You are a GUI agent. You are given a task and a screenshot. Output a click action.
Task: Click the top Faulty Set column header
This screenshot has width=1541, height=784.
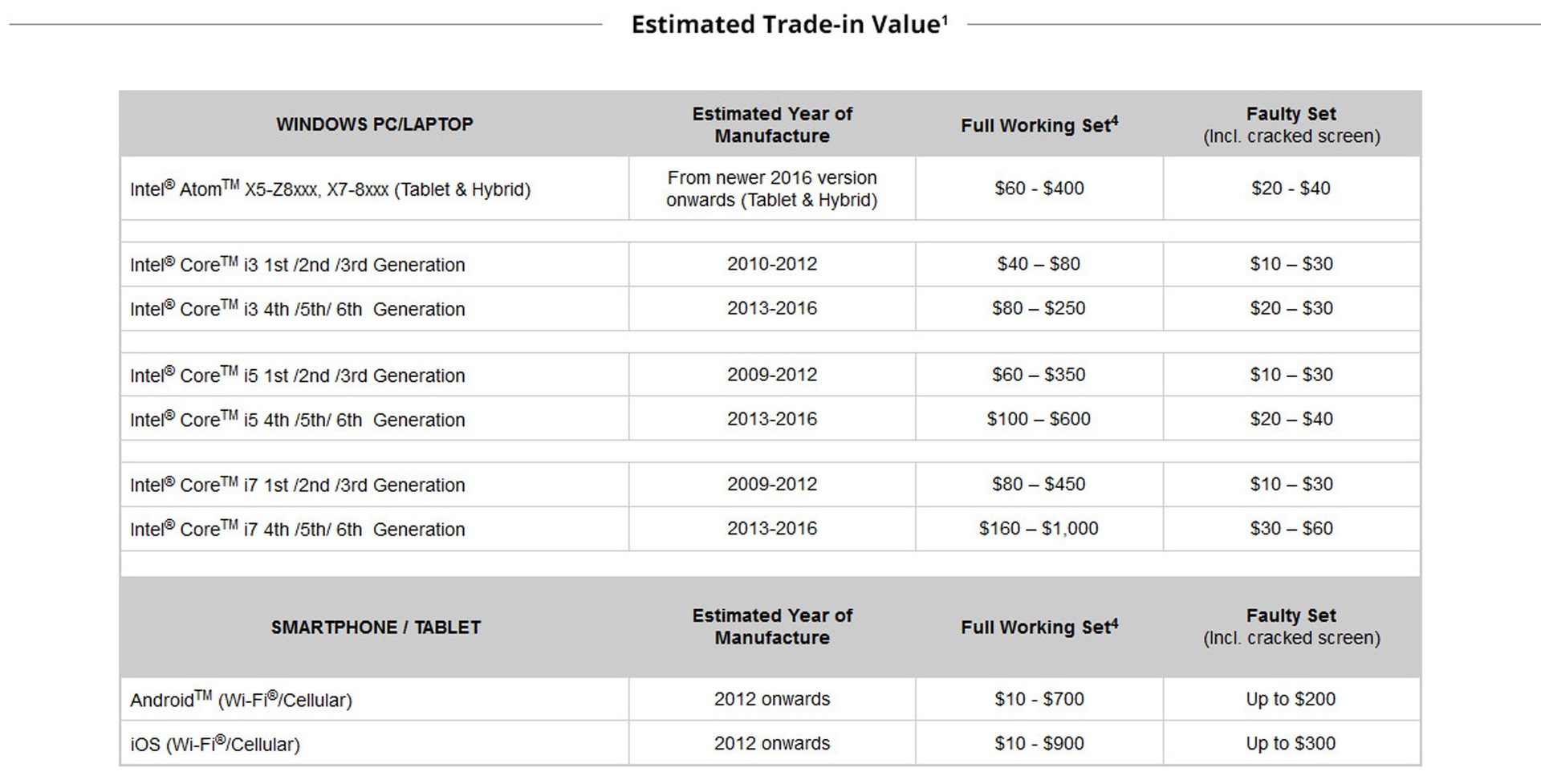click(x=1291, y=125)
